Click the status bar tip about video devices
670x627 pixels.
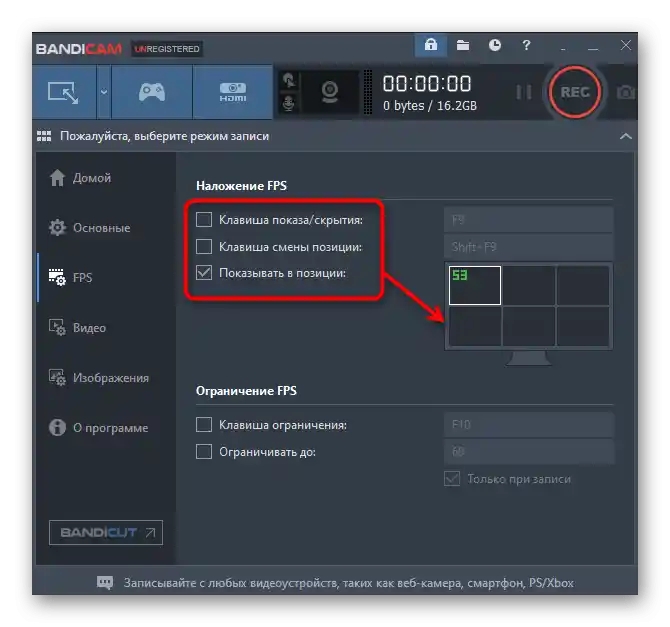coord(349,583)
